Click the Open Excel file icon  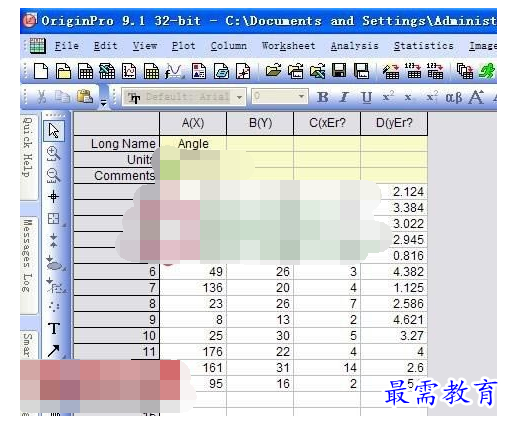click(x=317, y=71)
